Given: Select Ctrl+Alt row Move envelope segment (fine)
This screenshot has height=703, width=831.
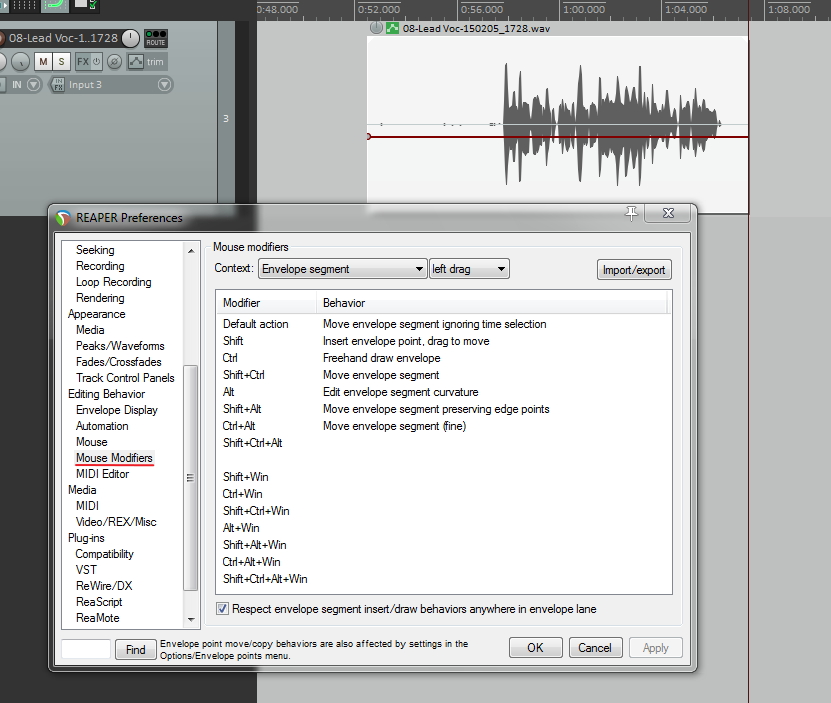Looking at the screenshot, I should point(443,426).
